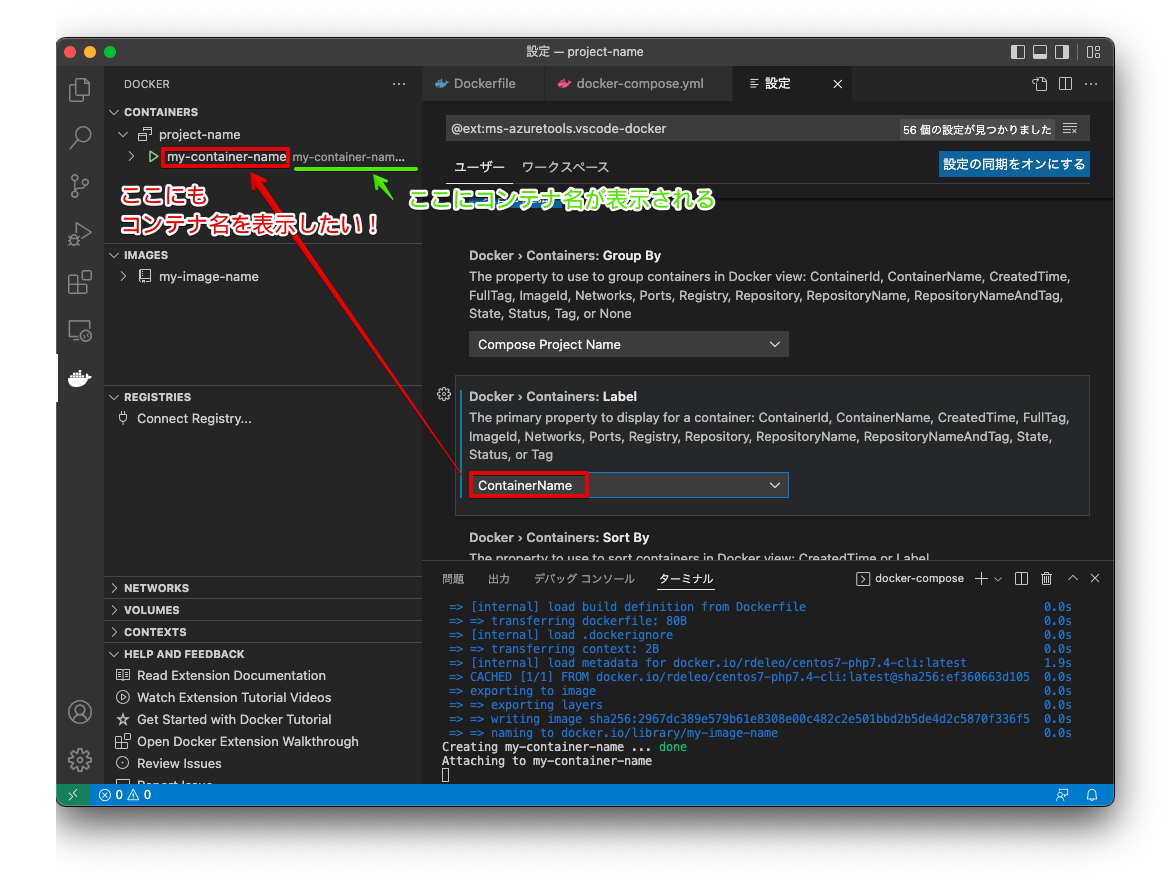This screenshot has width=1170, height=880.
Task: Open Read Extension Documentation
Action: [231, 675]
